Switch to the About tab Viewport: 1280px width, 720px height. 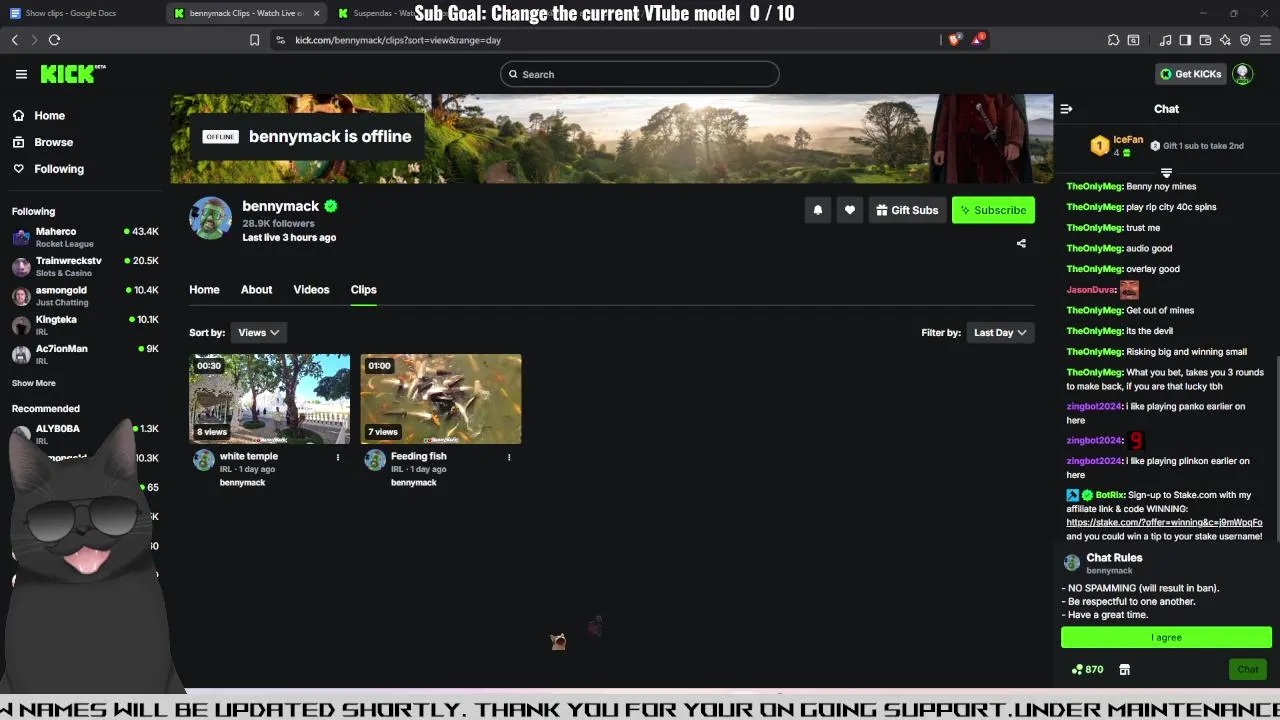pyautogui.click(x=256, y=289)
